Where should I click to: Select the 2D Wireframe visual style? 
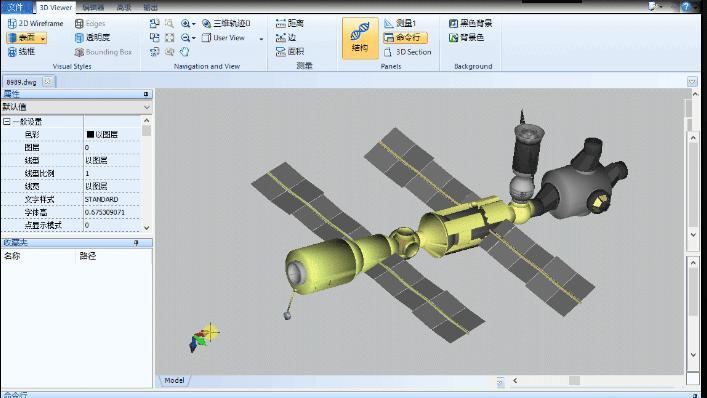[36, 23]
